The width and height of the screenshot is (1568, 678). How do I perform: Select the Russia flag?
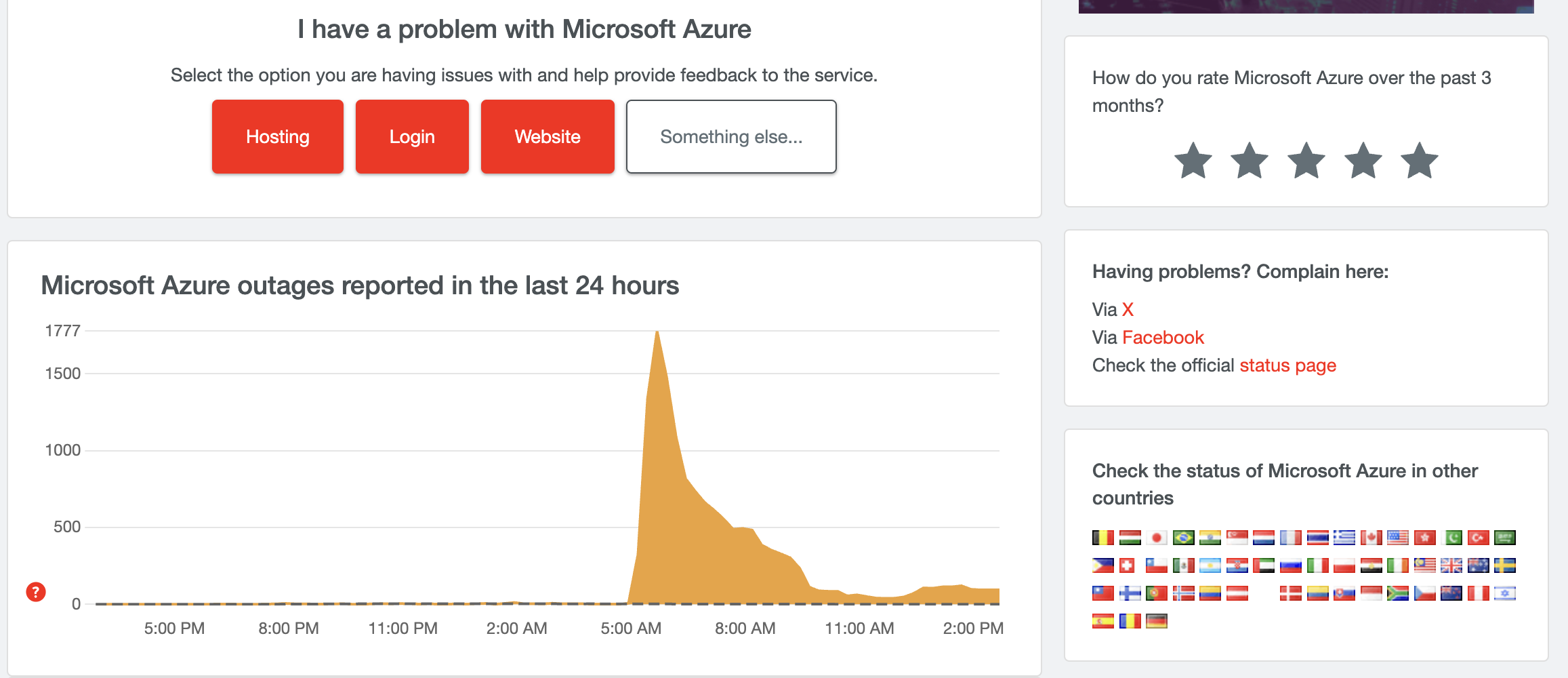coord(1291,565)
